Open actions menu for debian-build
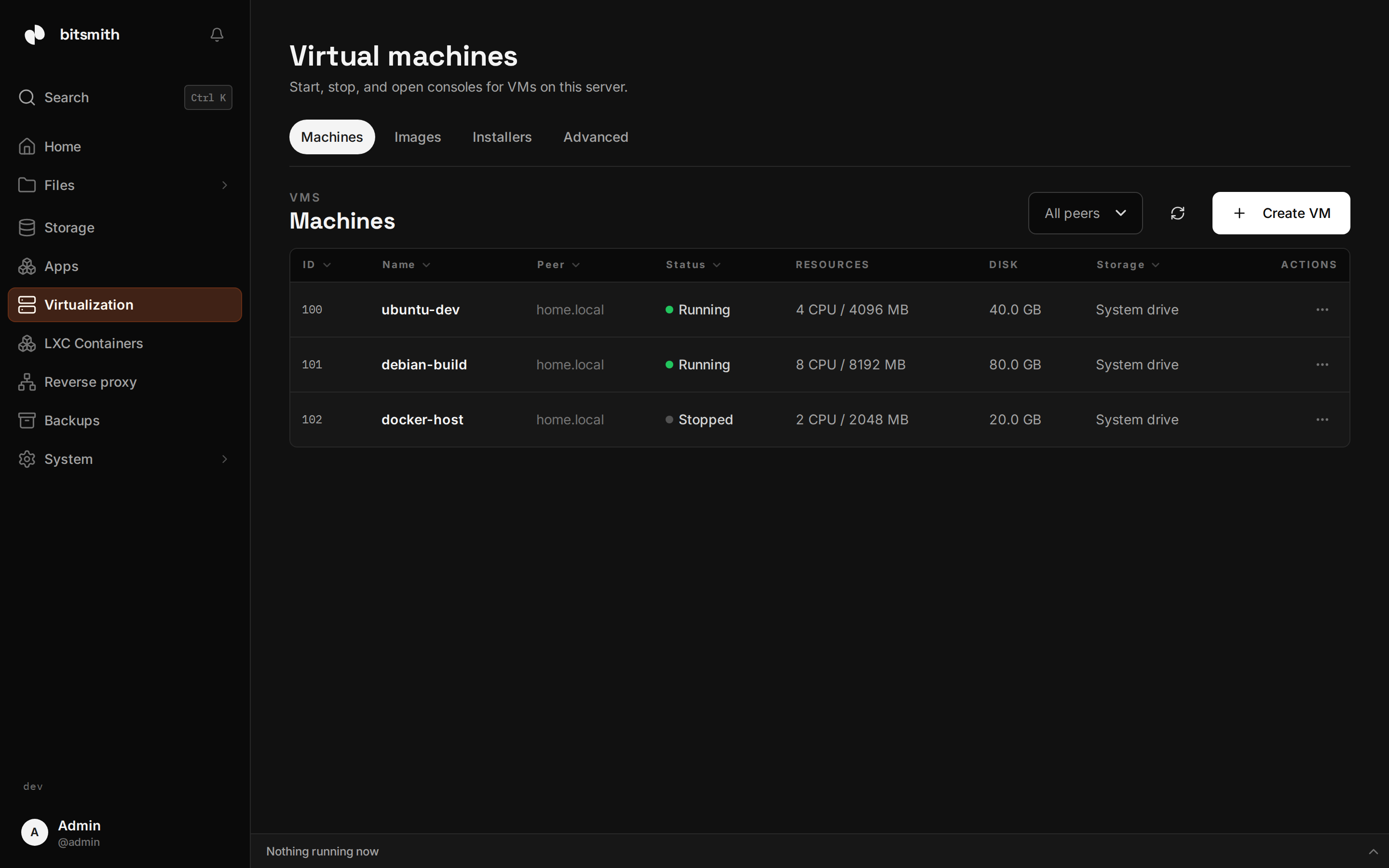The height and width of the screenshot is (868, 1389). (1322, 365)
